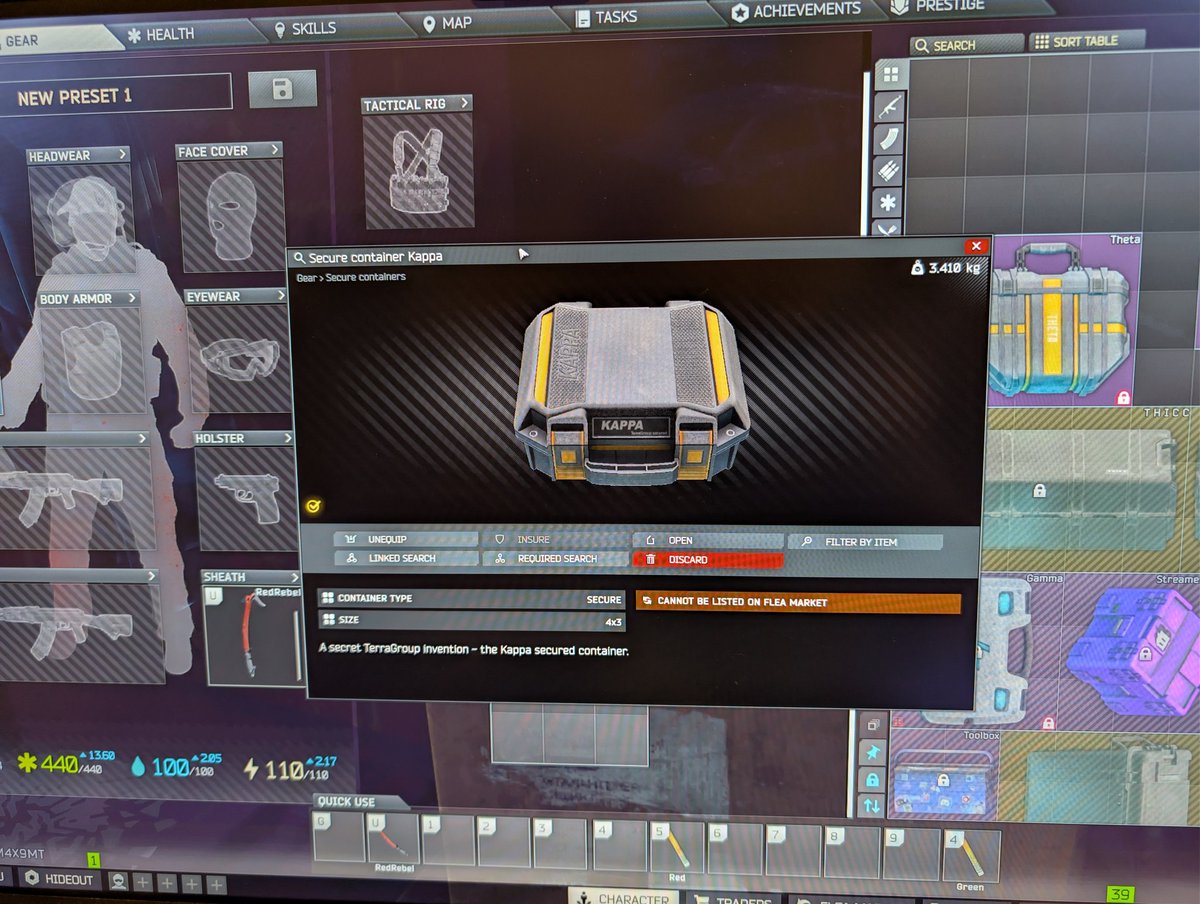The width and height of the screenshot is (1200, 904).
Task: Select the medical asterisk stash filter
Action: (x=889, y=202)
